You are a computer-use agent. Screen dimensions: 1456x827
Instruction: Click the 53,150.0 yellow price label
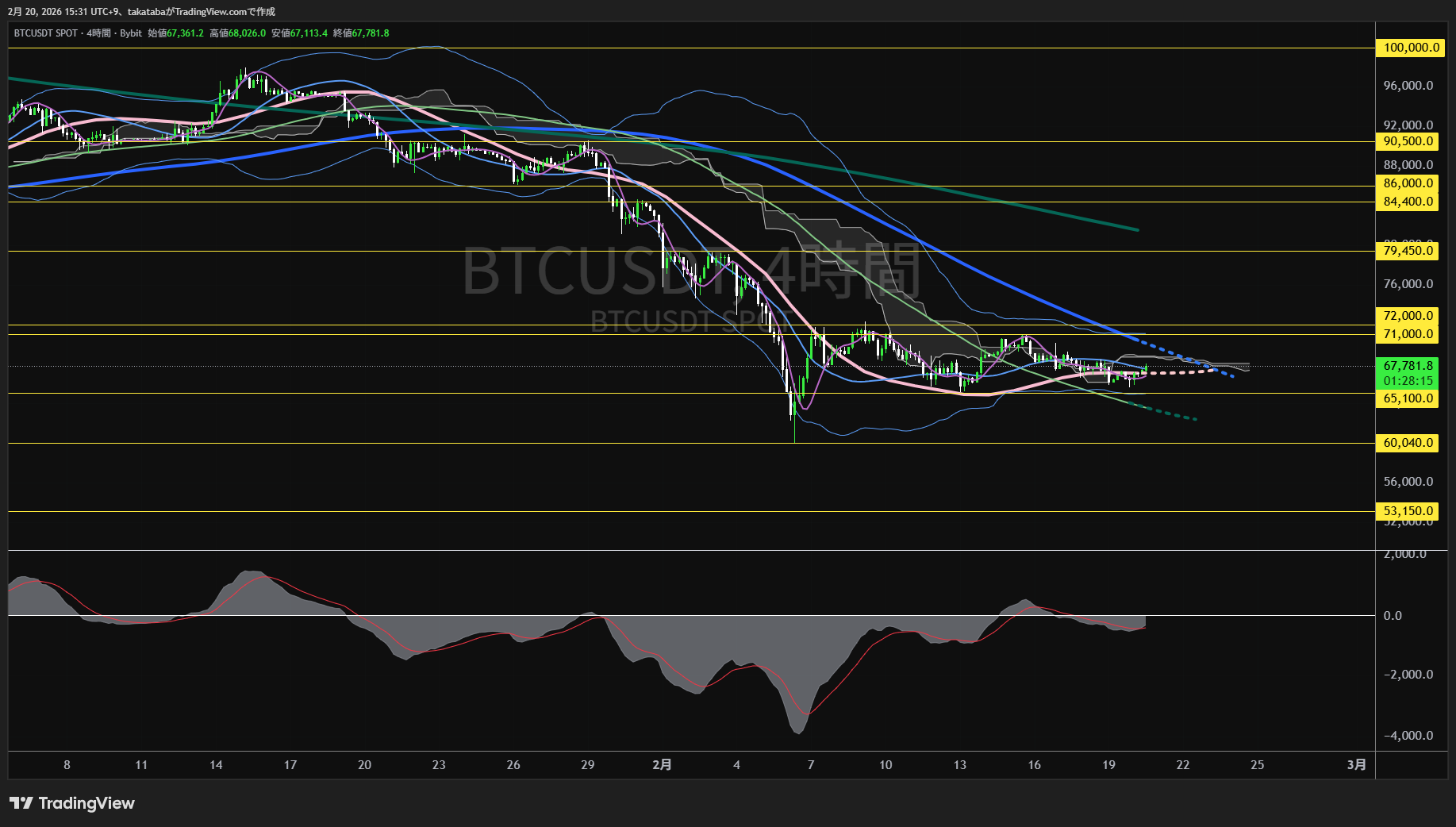click(1408, 511)
